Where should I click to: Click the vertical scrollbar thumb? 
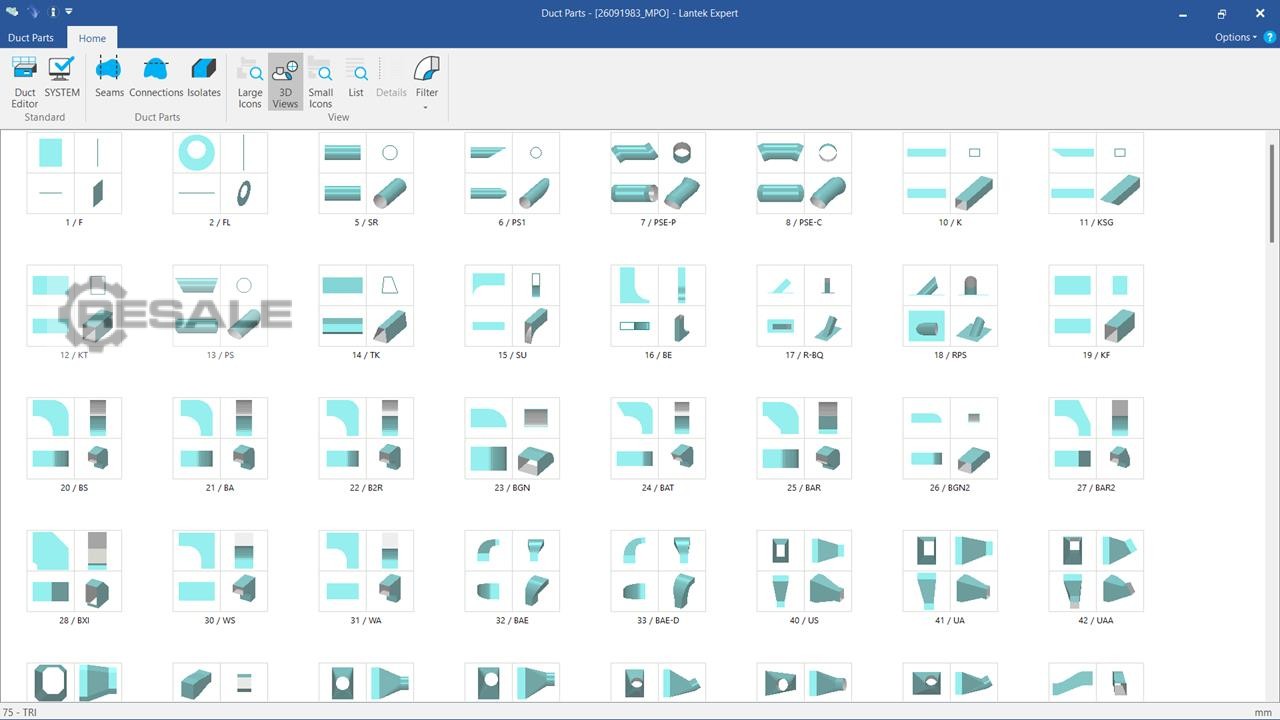click(x=1272, y=192)
